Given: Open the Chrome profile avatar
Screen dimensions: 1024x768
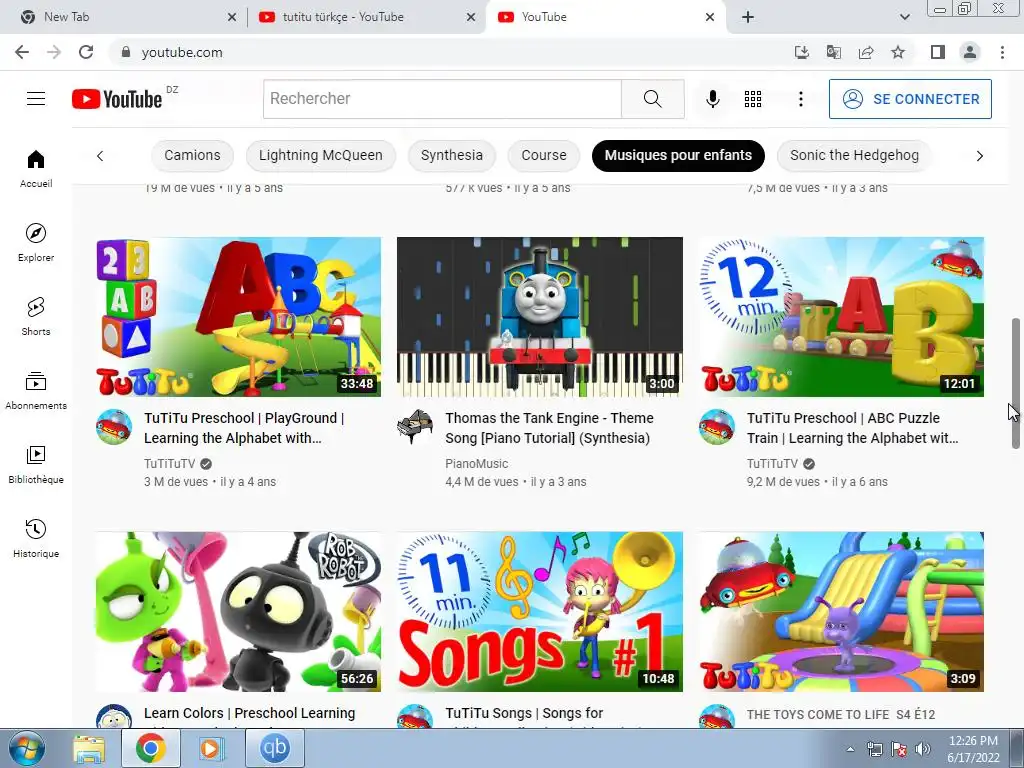Looking at the screenshot, I should (x=970, y=52).
